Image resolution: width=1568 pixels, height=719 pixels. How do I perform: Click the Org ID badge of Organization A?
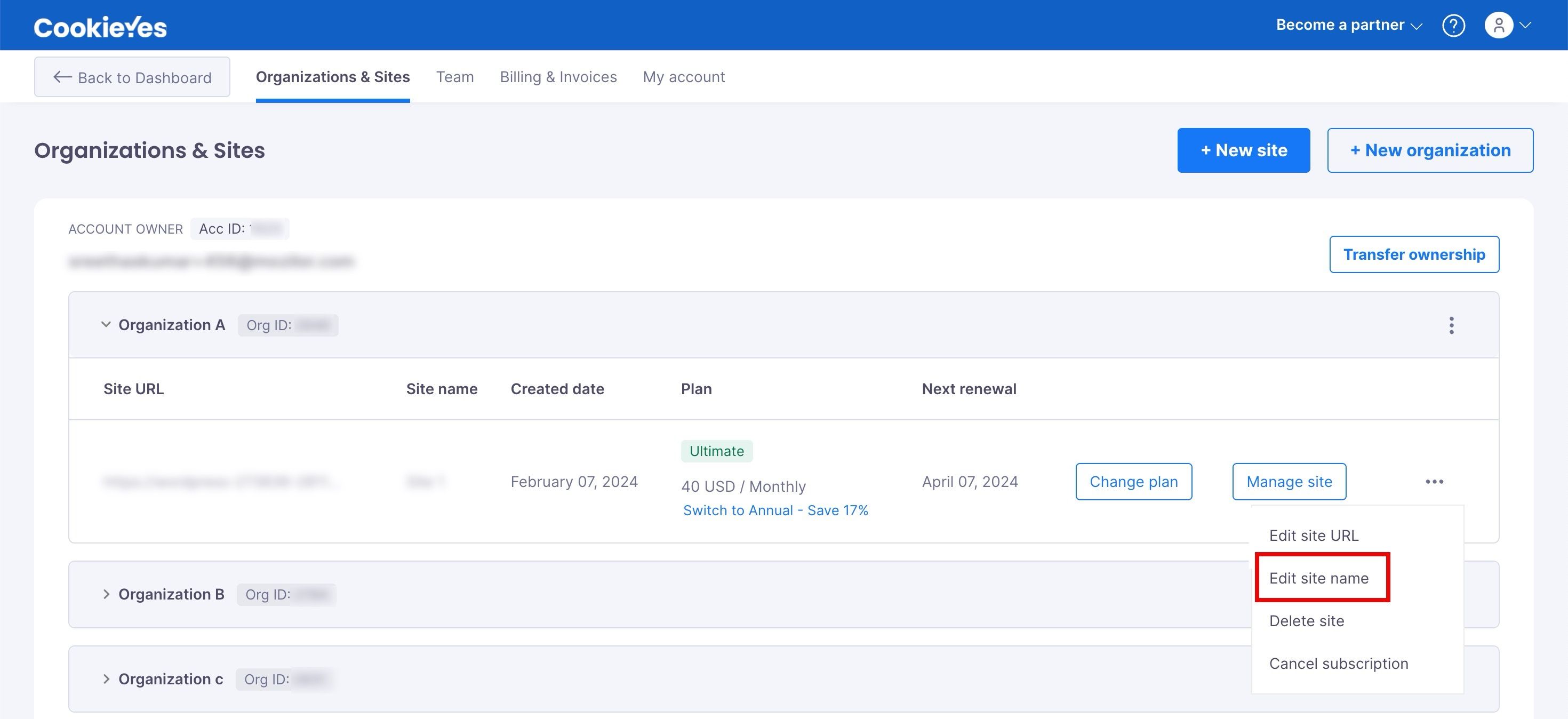point(288,325)
